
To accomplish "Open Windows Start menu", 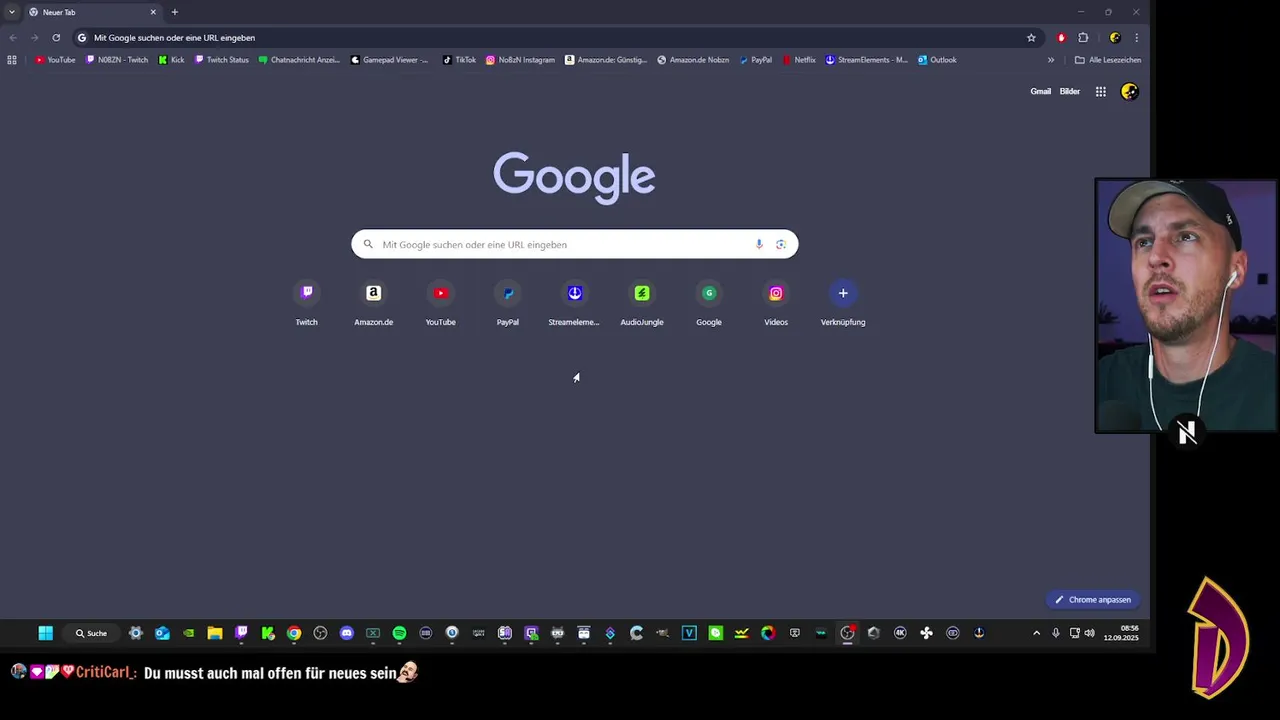I will [x=45, y=633].
